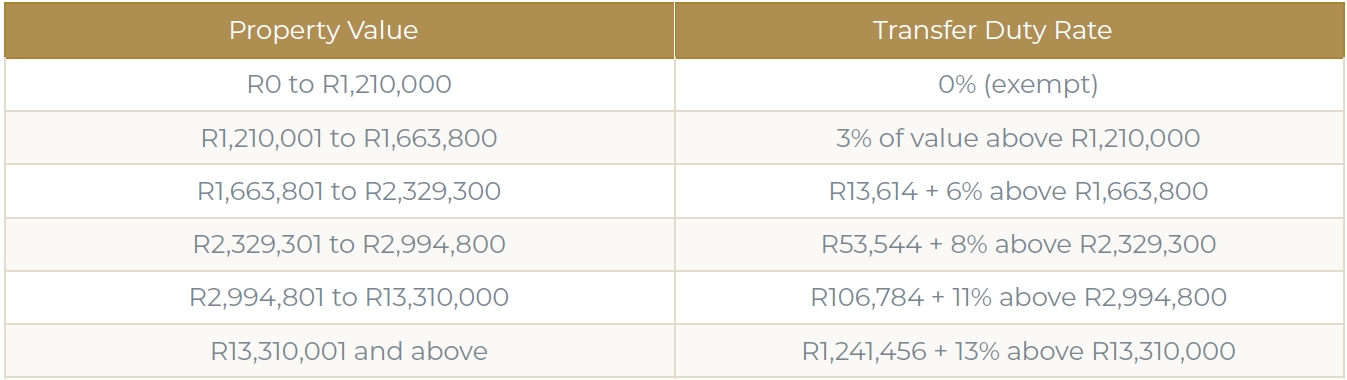
Task: Click the R13,614 base amount text
Action: coord(871,191)
